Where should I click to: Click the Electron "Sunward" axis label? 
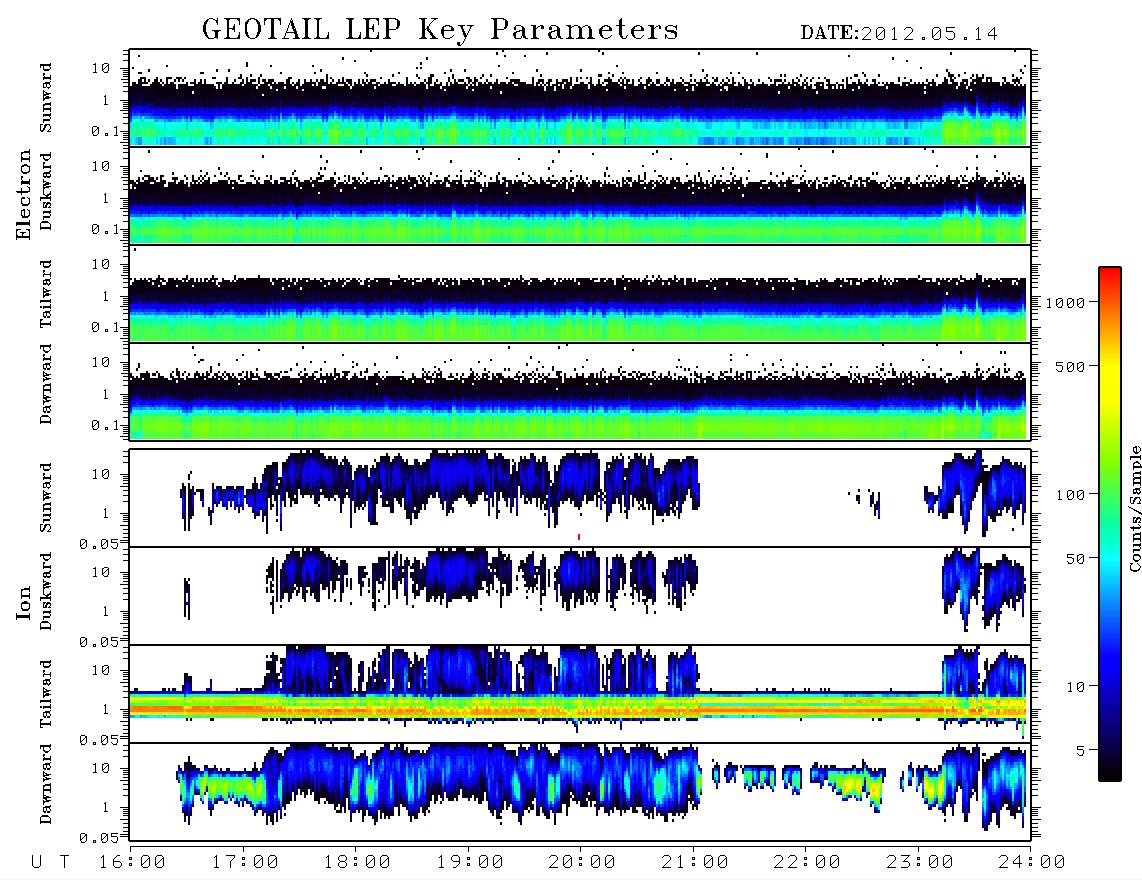46,98
